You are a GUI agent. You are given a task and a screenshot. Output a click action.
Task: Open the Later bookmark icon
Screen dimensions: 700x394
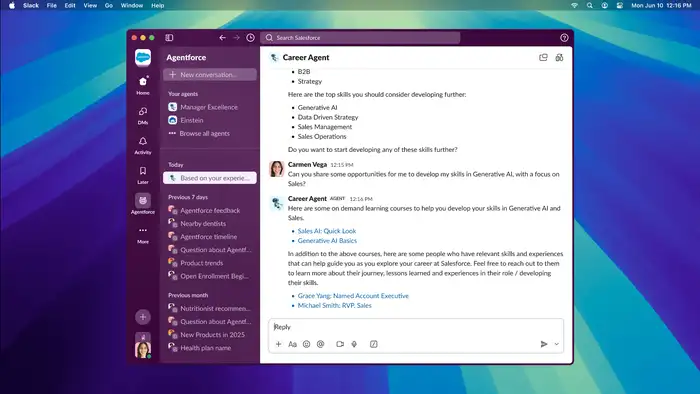click(143, 171)
